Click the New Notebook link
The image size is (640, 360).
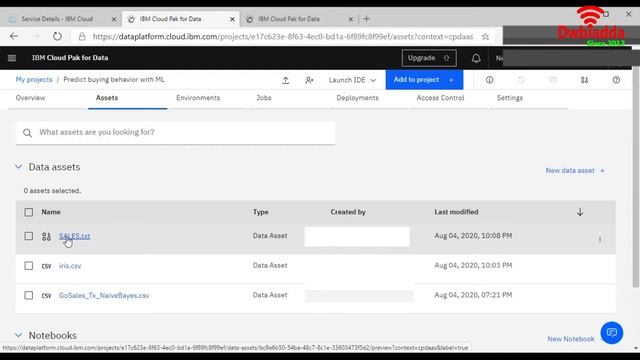(571, 339)
